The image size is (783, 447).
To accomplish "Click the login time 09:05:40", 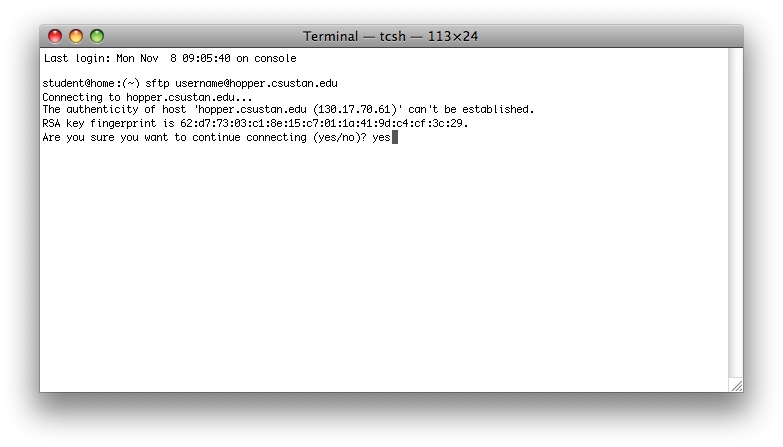I will 206,58.
